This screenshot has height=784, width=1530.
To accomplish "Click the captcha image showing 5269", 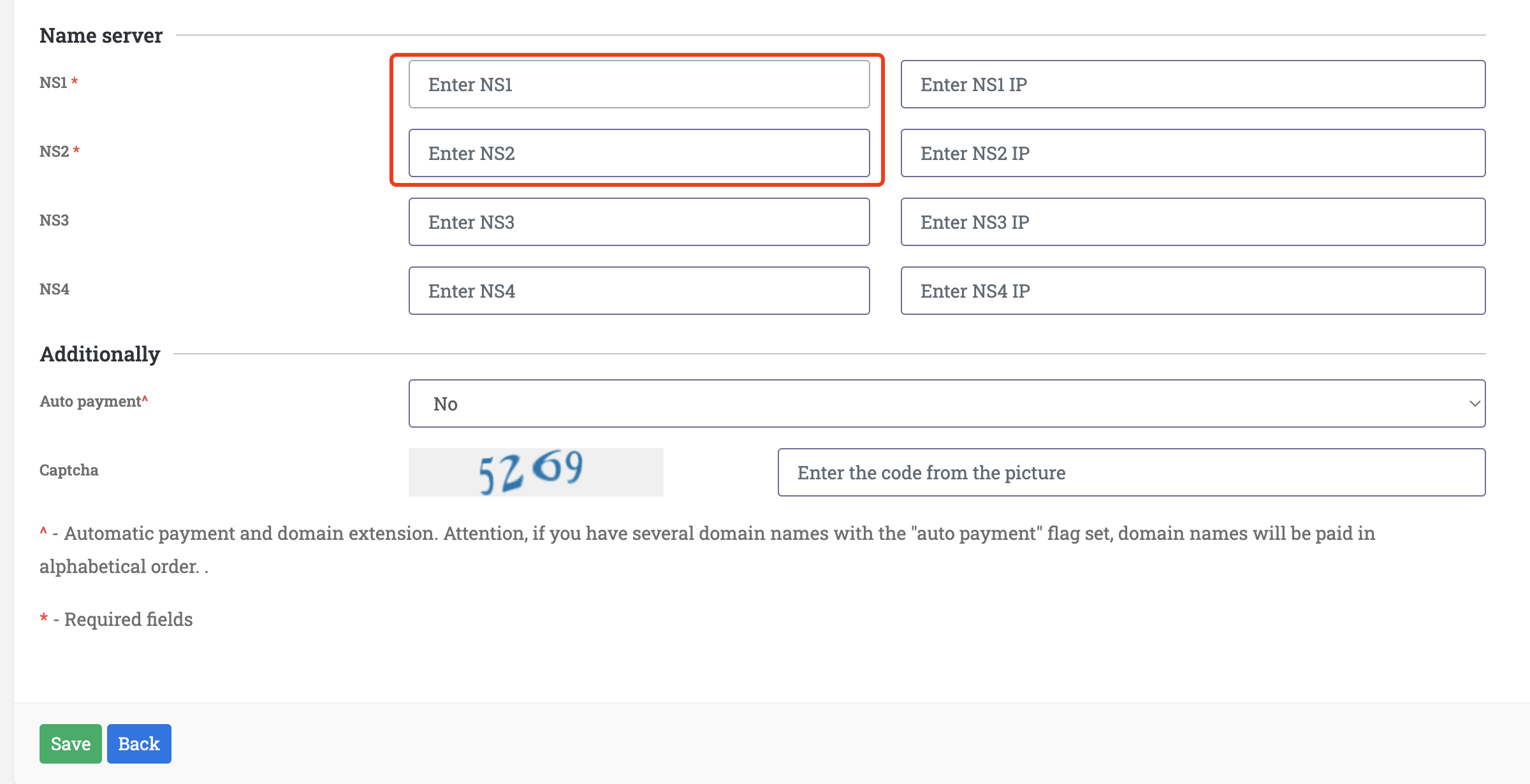I will coord(535,472).
